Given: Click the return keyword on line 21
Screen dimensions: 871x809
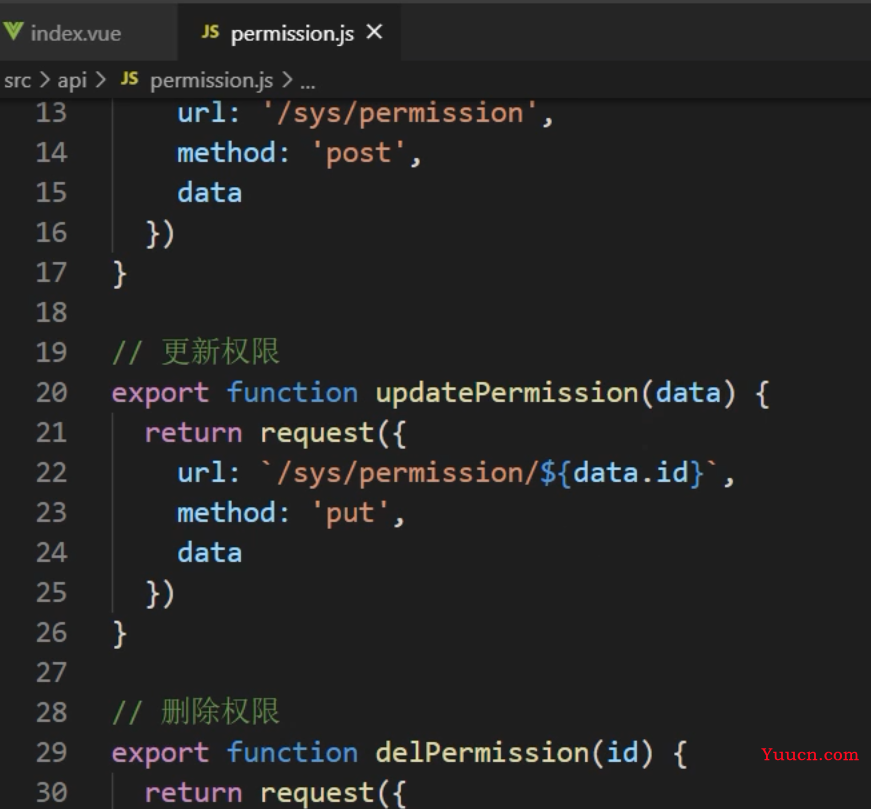Looking at the screenshot, I should [x=194, y=433].
